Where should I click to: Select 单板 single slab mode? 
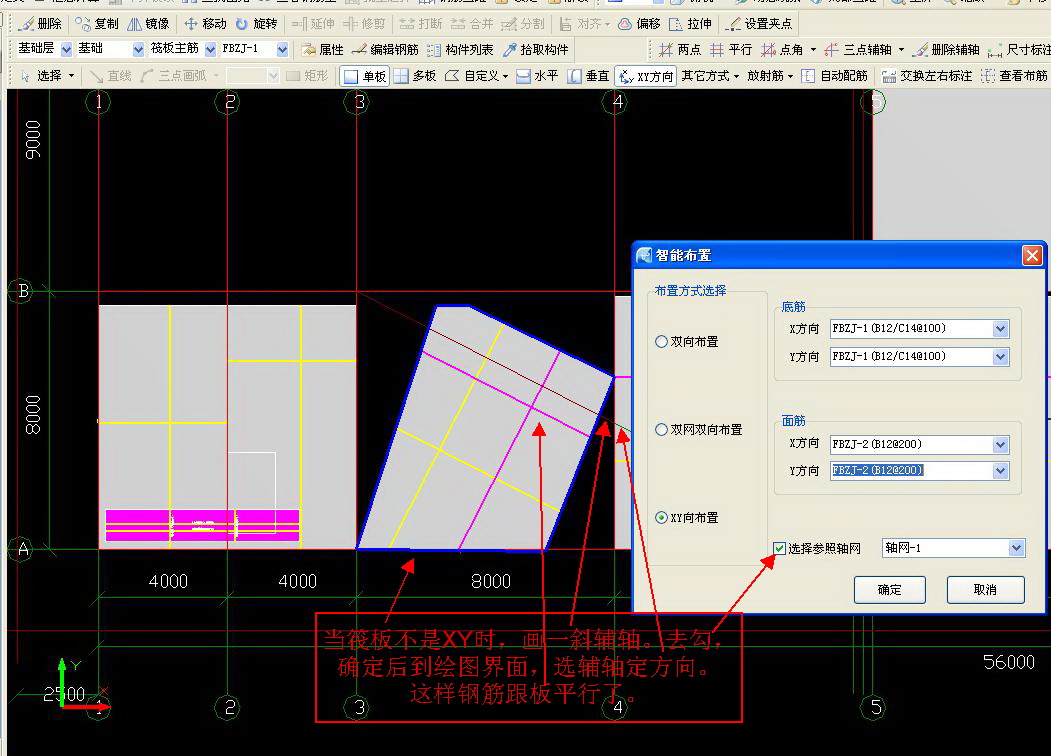tap(365, 76)
